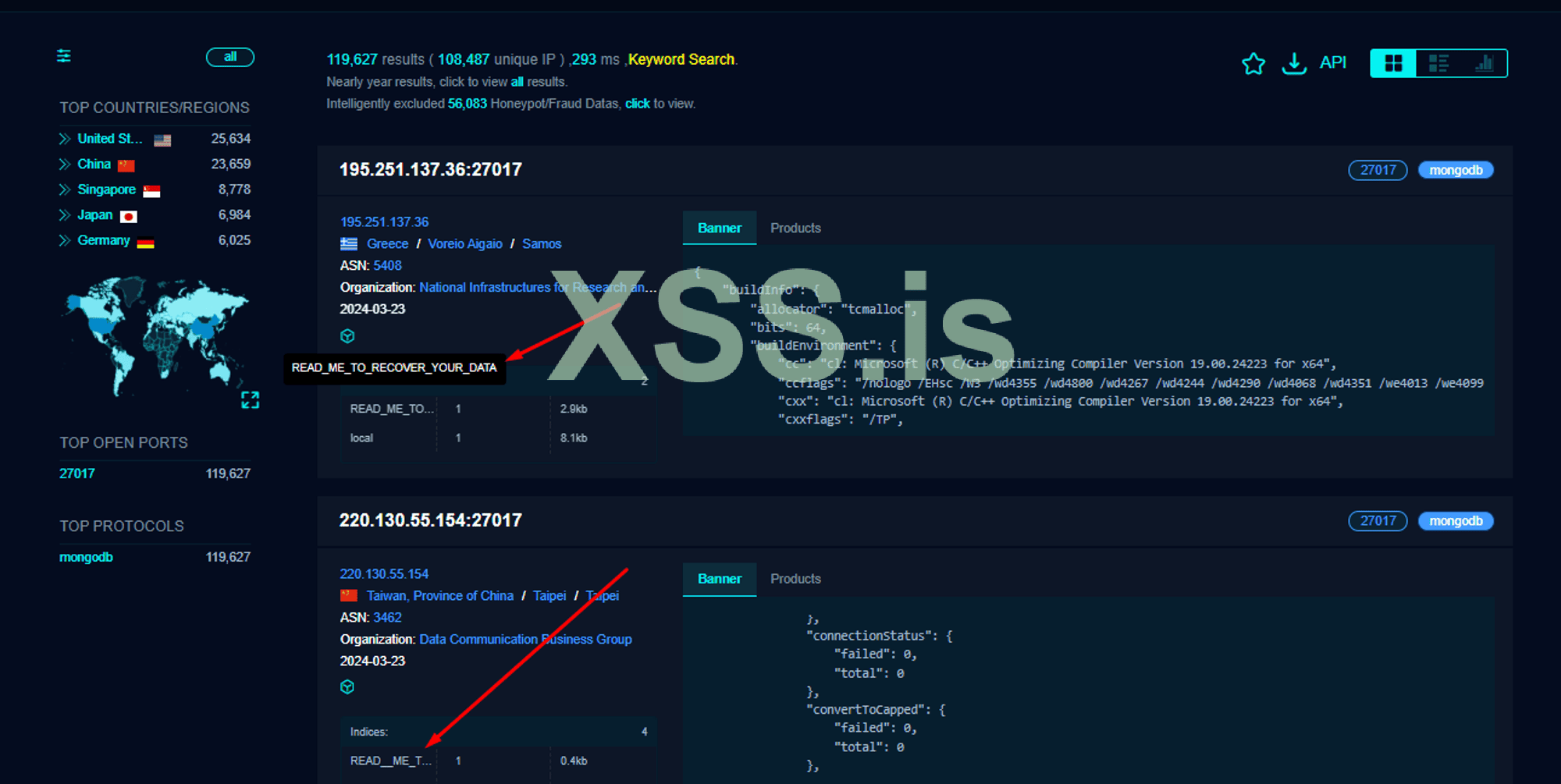Select the 'local' index row
Viewport: 1561px width, 784px height.
498,438
